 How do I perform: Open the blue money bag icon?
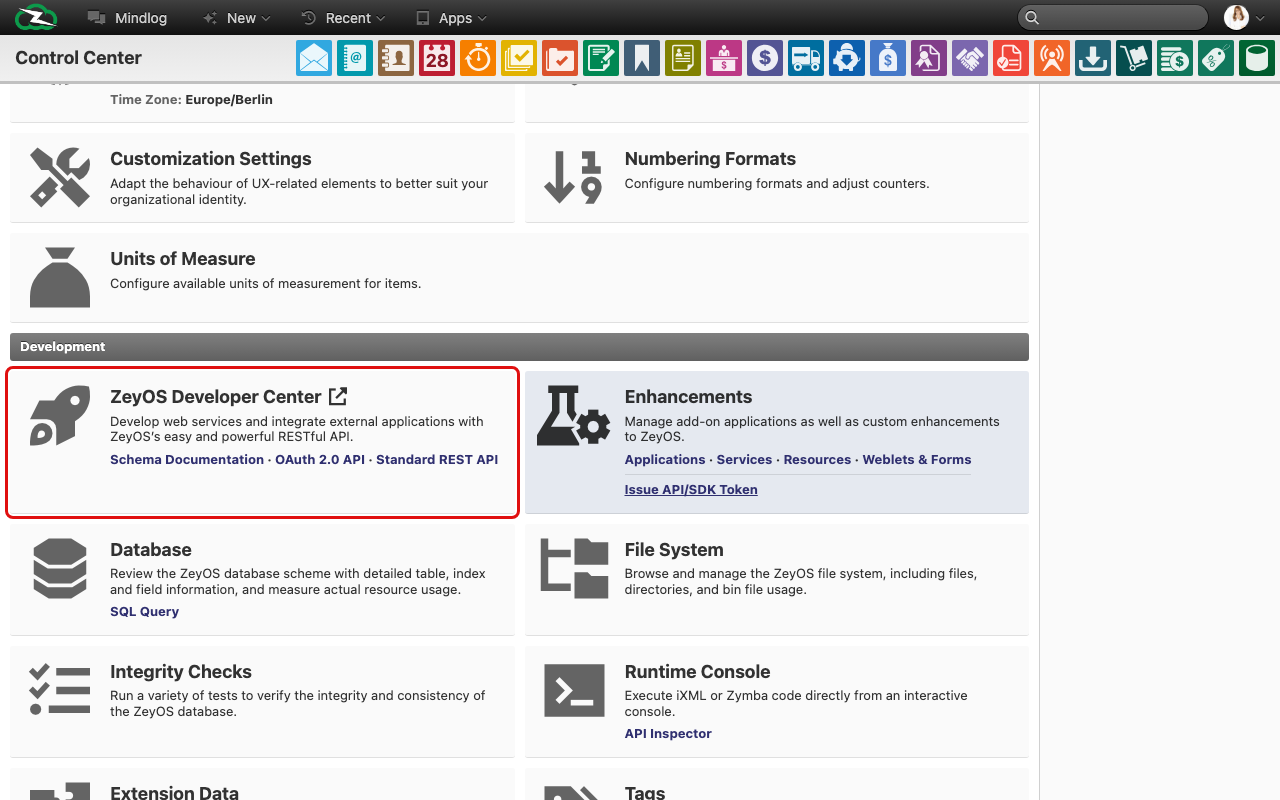[x=888, y=58]
